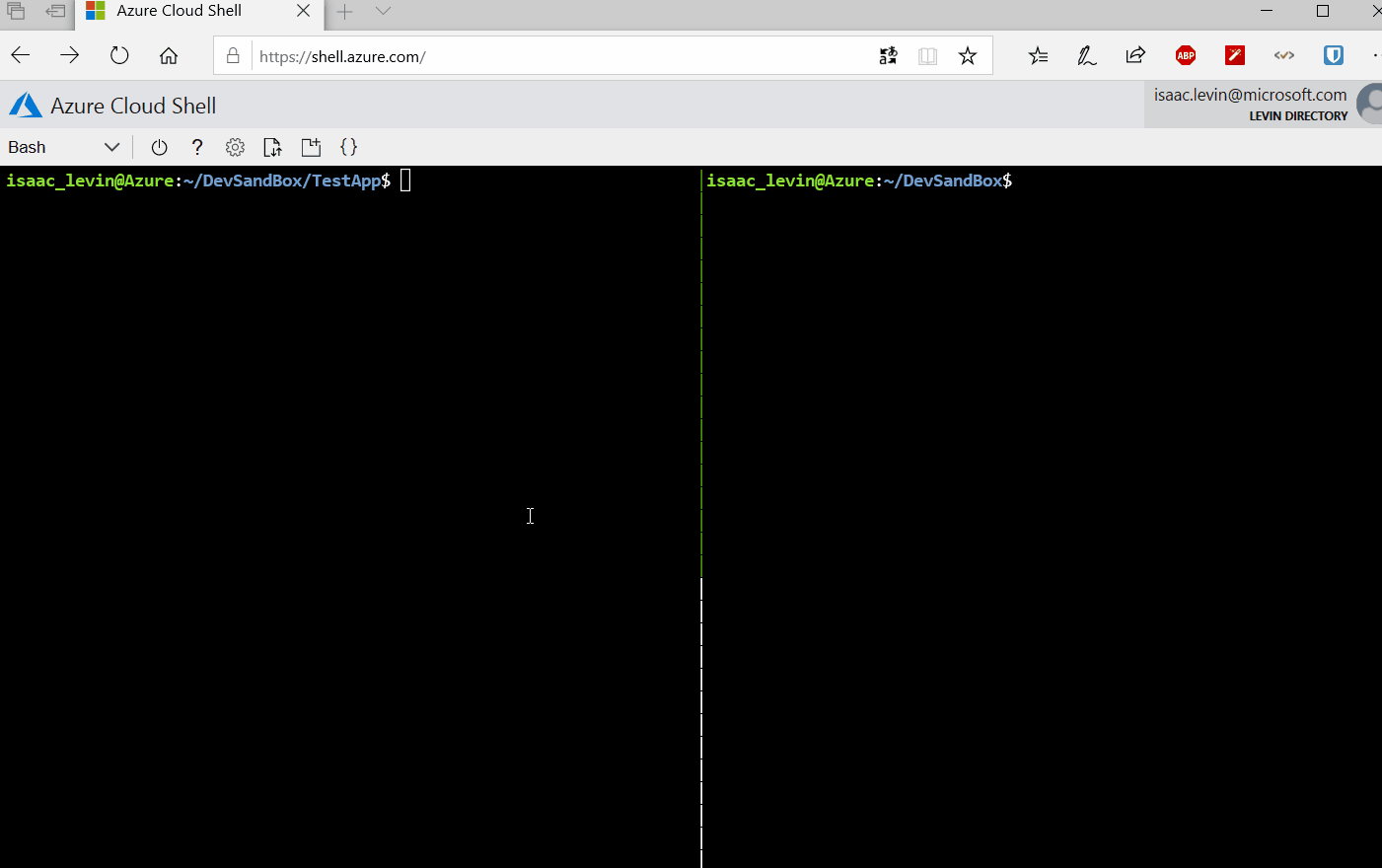Toggle reading view book icon

pos(927,55)
